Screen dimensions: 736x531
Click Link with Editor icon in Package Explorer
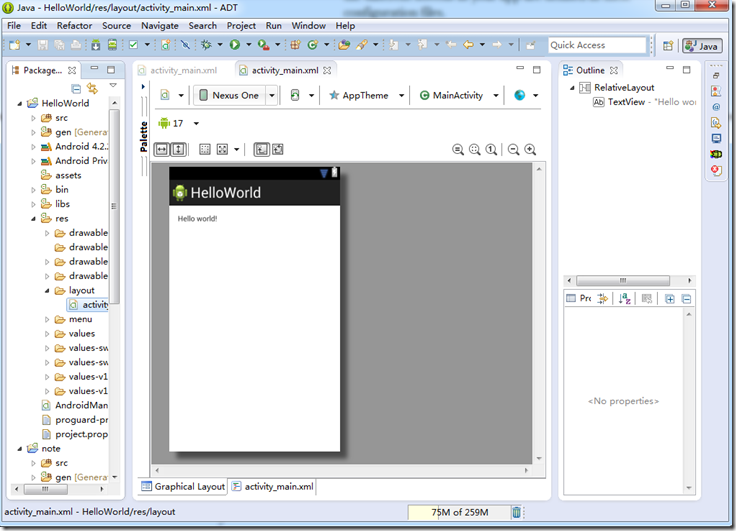[92, 88]
